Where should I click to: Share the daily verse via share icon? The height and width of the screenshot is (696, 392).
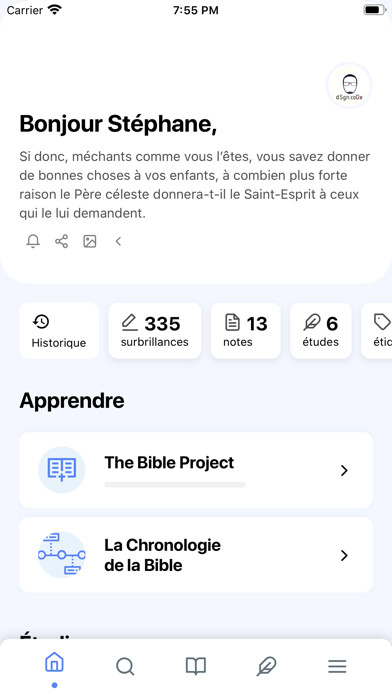coord(61,241)
